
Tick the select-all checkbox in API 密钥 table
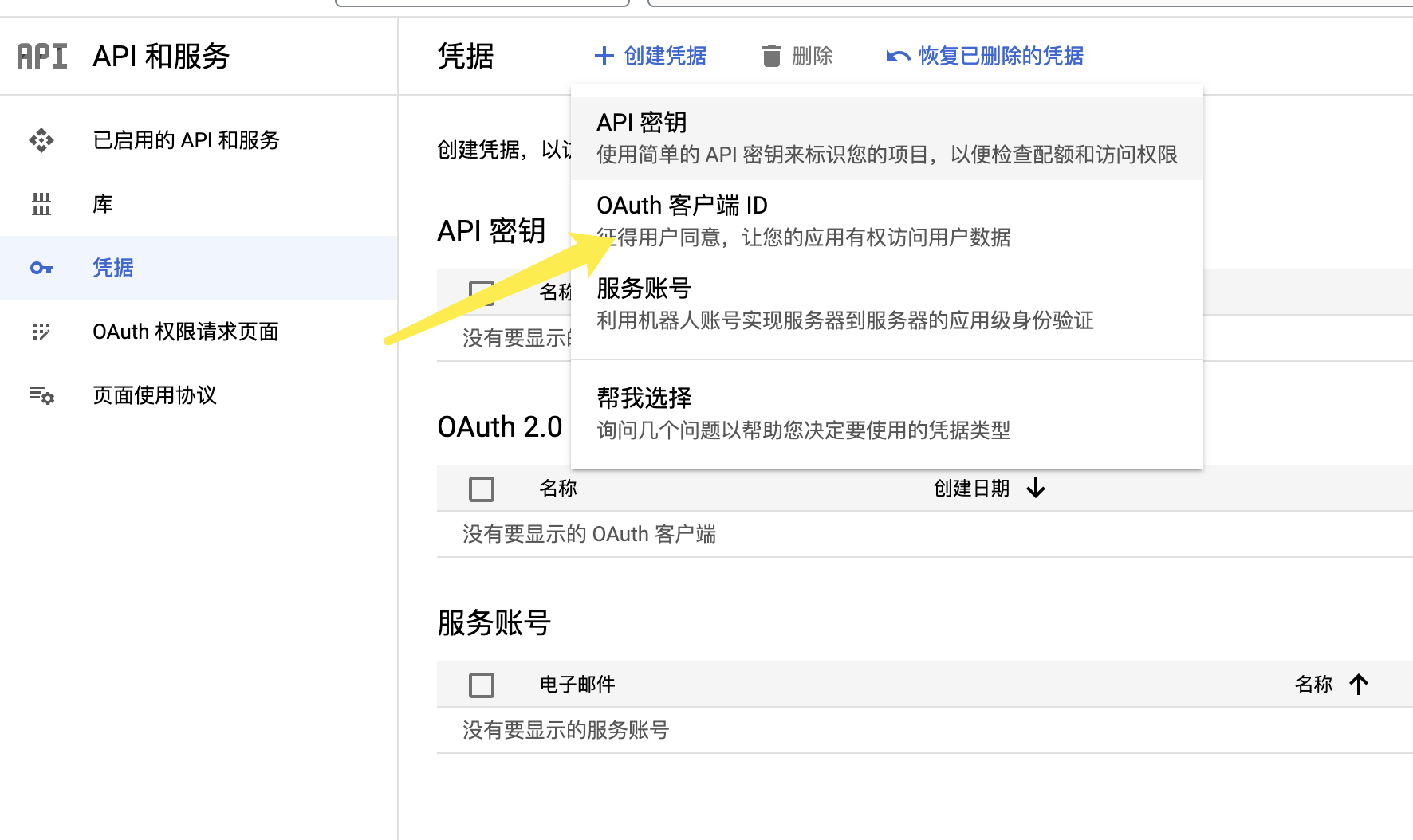pyautogui.click(x=482, y=292)
